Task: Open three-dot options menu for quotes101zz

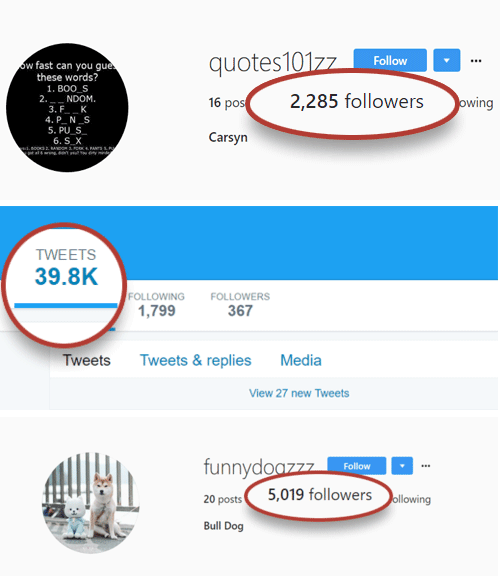Action: [x=476, y=61]
